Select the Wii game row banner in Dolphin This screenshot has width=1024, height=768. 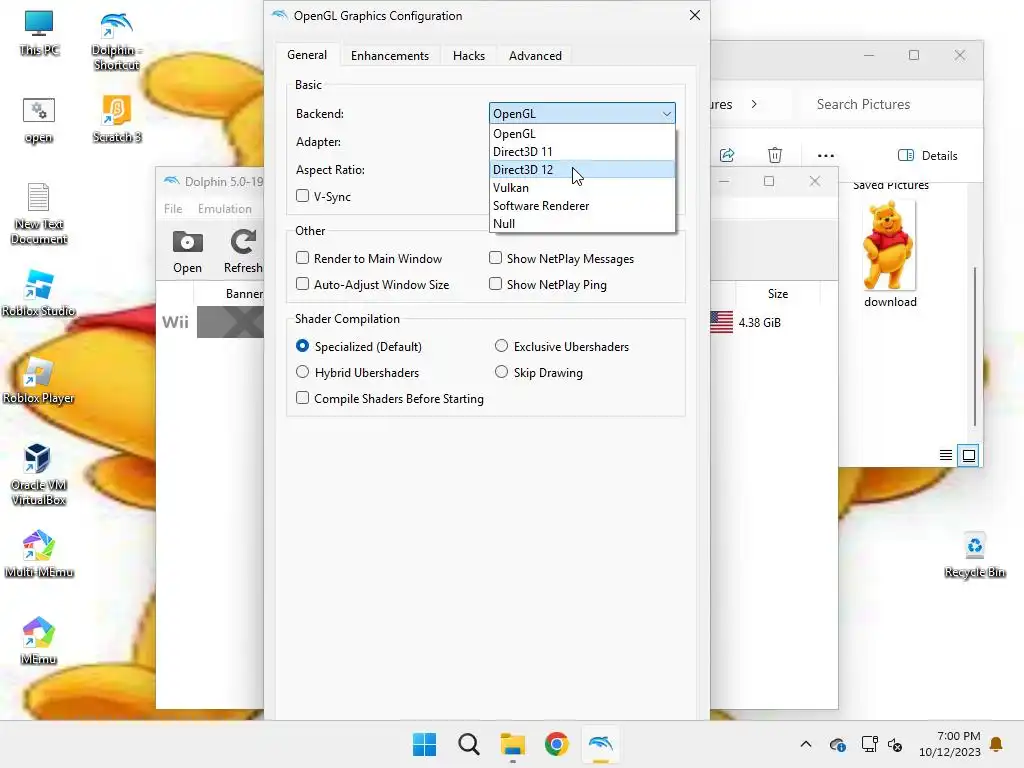230,322
